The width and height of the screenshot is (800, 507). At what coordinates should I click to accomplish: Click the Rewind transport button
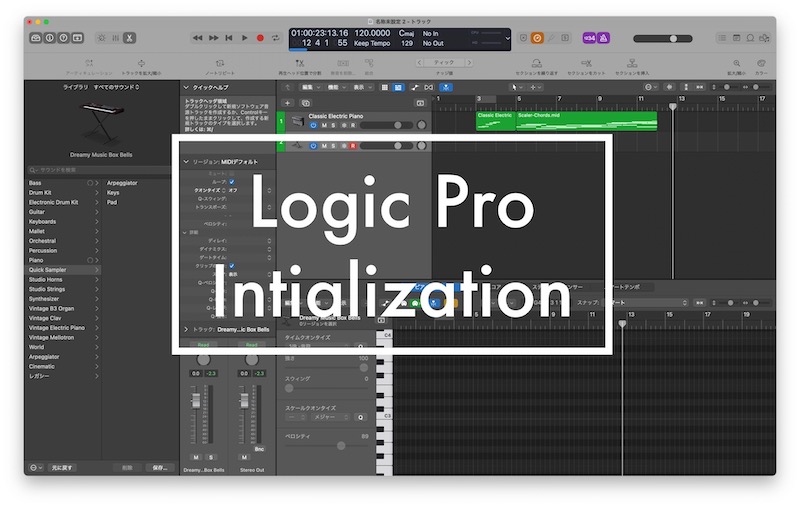coord(197,38)
